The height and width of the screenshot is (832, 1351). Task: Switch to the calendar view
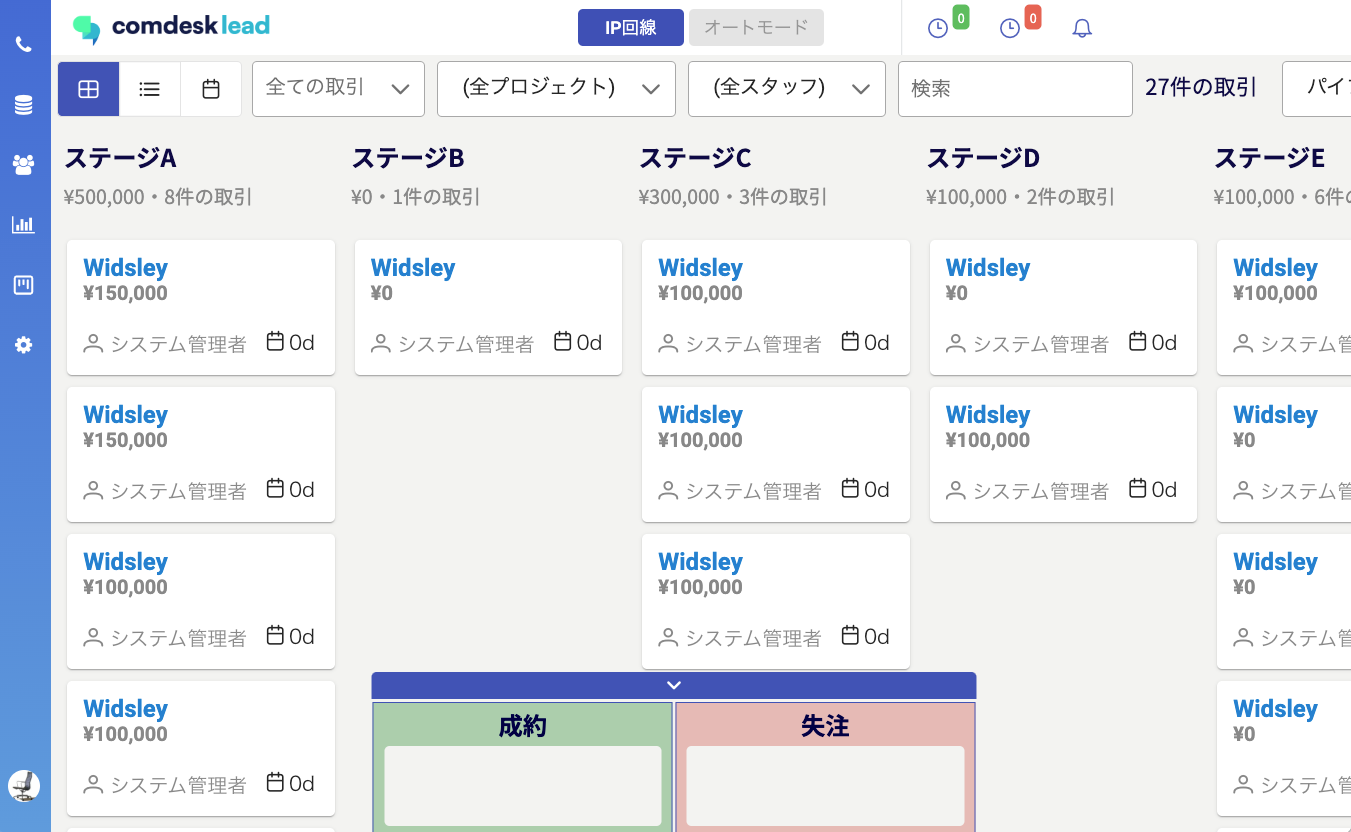tap(210, 89)
